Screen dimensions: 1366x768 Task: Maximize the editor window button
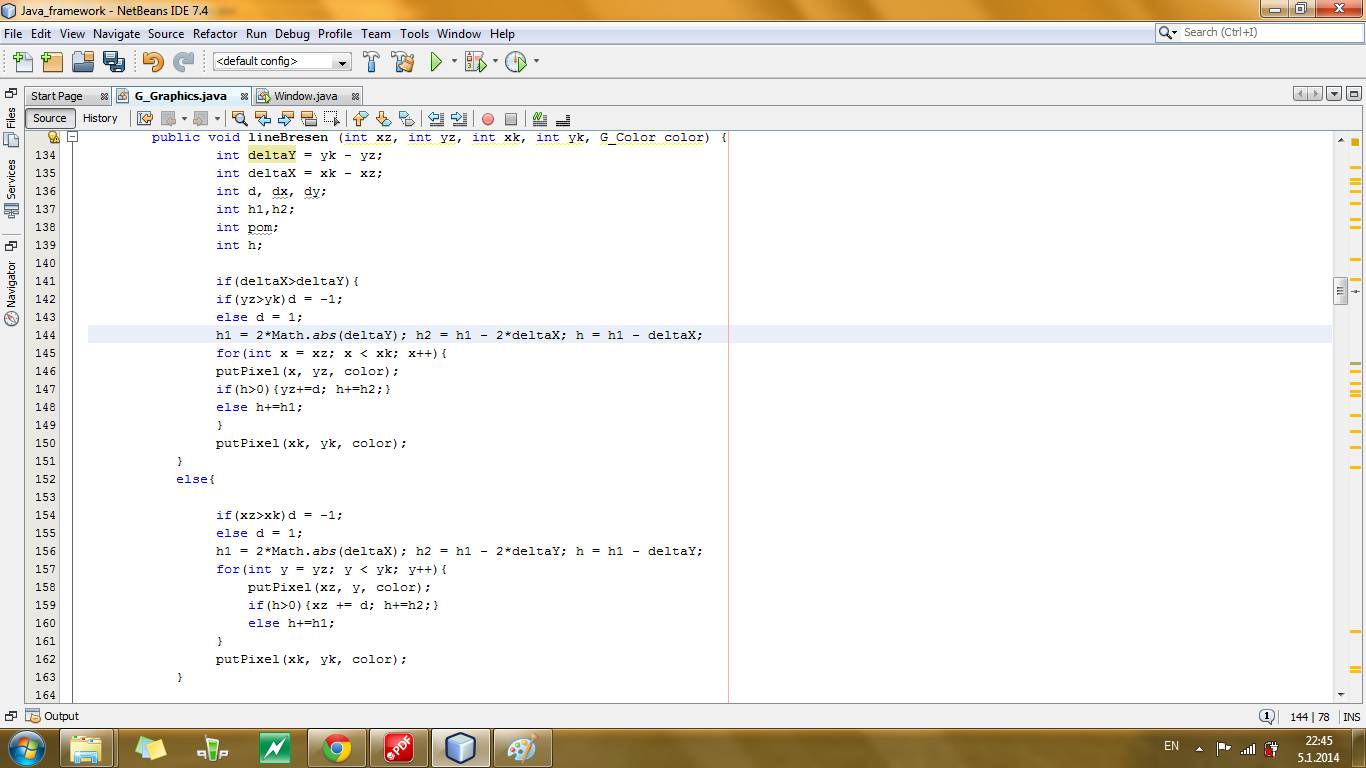coord(1354,94)
